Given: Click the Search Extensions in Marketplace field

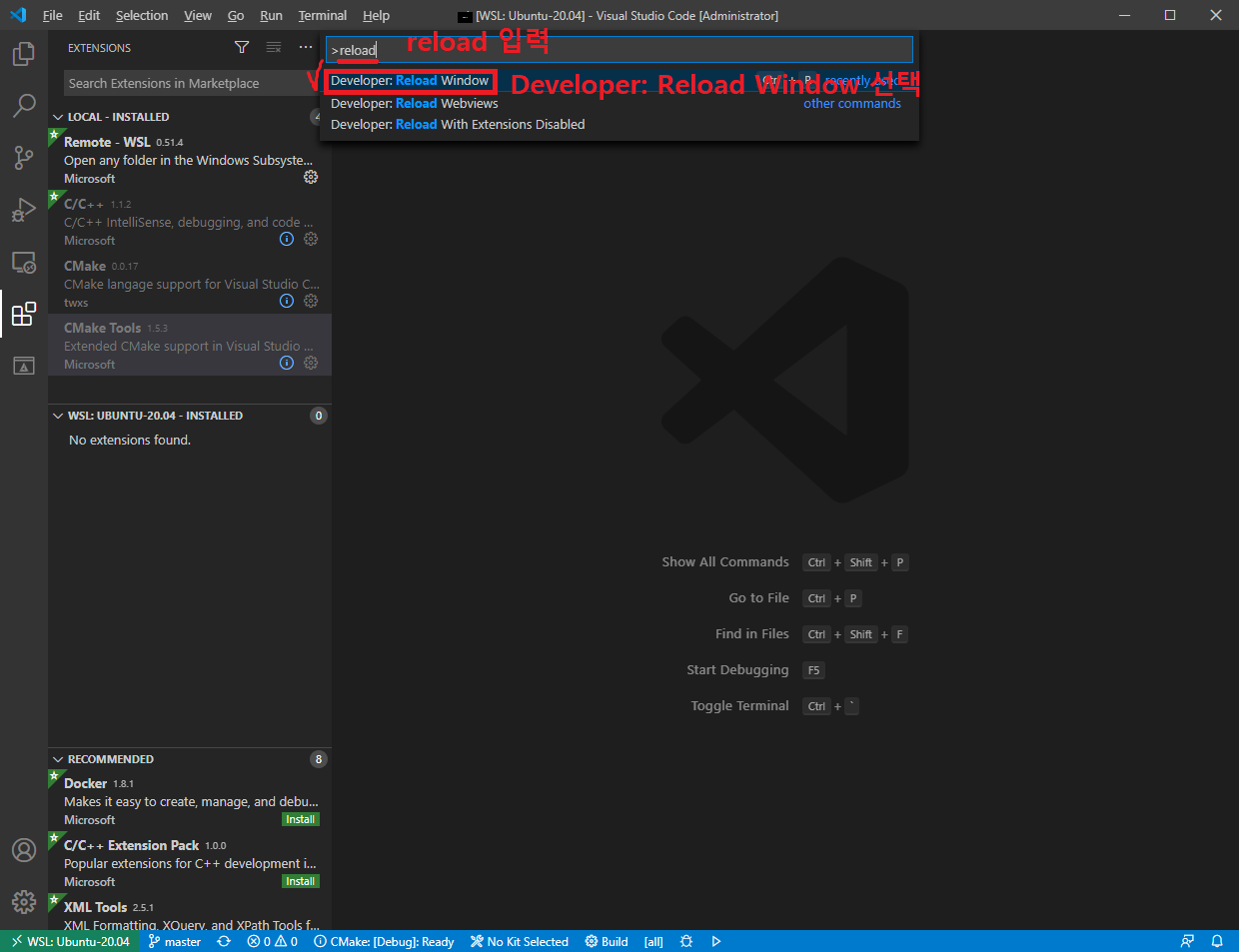Looking at the screenshot, I should (185, 84).
